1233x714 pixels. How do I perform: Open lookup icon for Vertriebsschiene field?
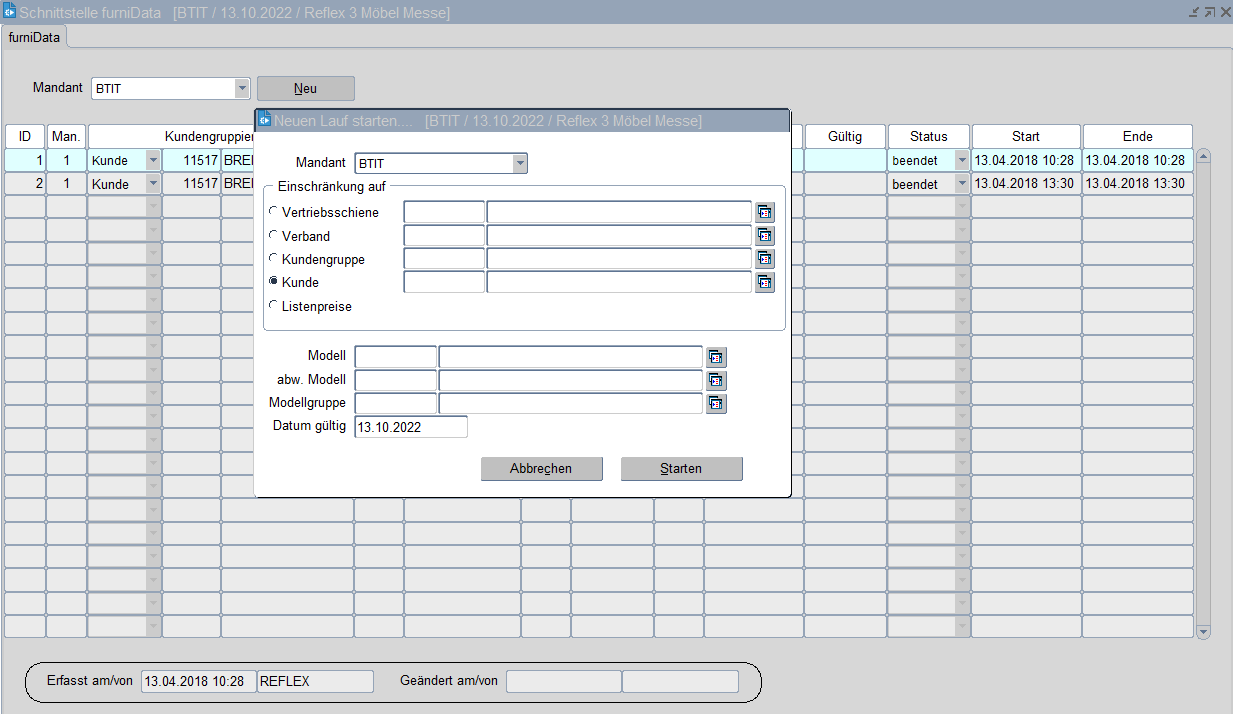764,212
